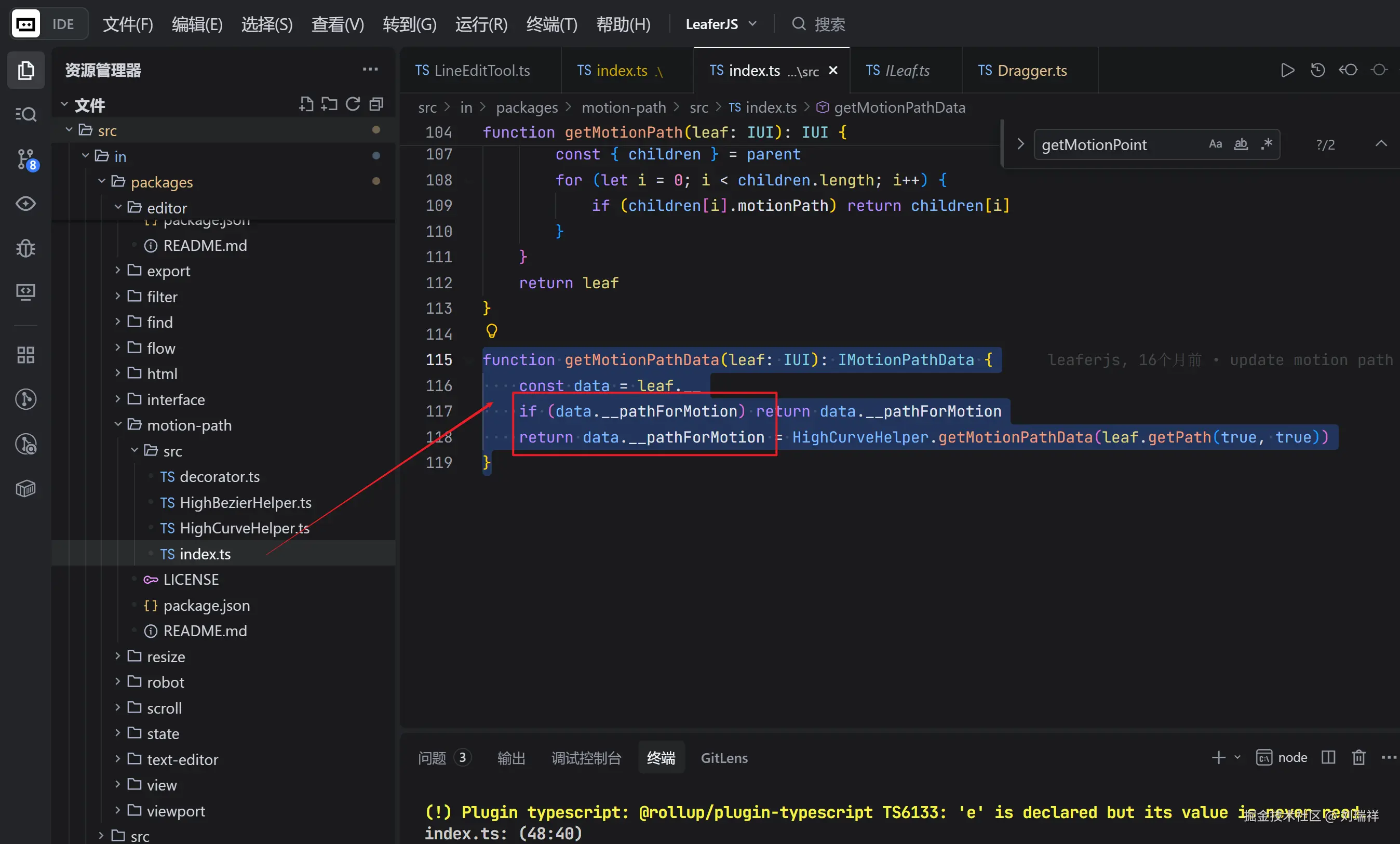Click the getMotionPoint find input field
Image resolution: width=1400 pixels, height=844 pixels.
pyautogui.click(x=1114, y=145)
